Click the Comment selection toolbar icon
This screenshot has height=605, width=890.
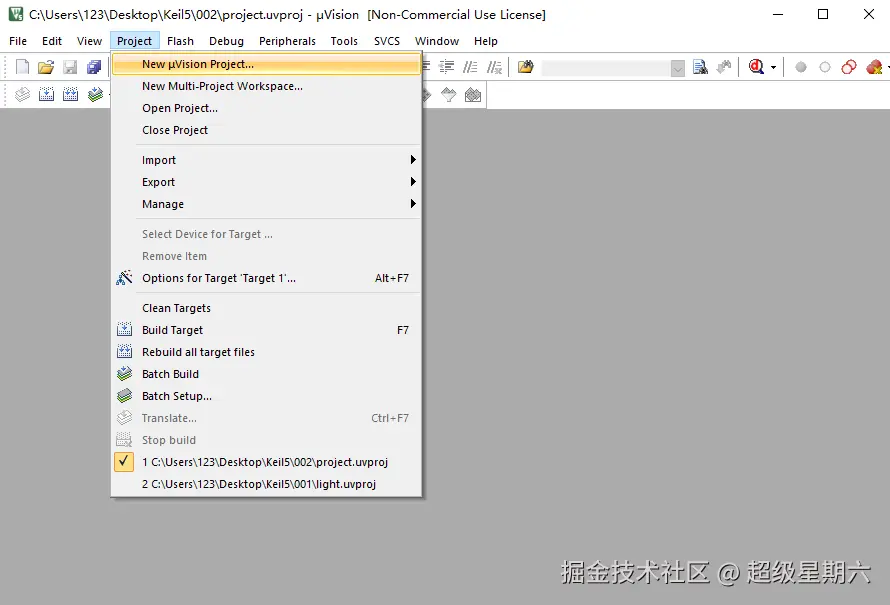[470, 67]
